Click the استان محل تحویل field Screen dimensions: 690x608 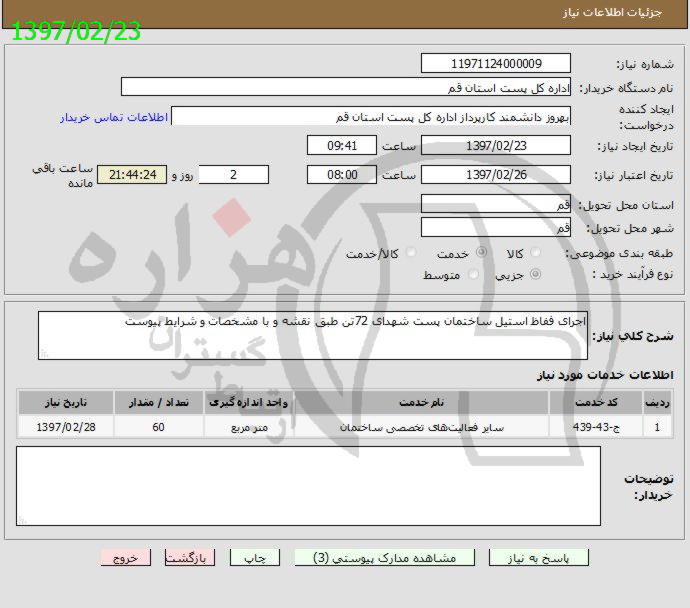point(496,204)
